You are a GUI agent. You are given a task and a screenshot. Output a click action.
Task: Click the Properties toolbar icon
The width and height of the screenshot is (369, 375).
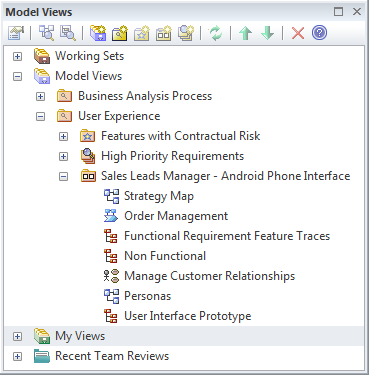[16, 33]
